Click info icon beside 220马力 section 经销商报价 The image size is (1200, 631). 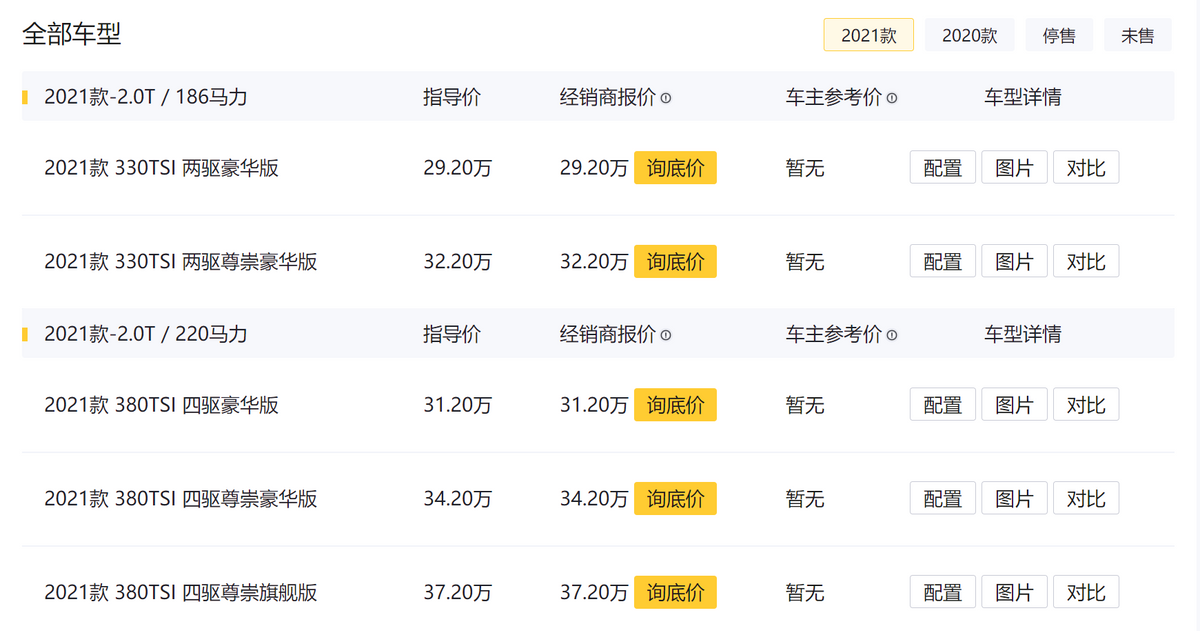(666, 335)
